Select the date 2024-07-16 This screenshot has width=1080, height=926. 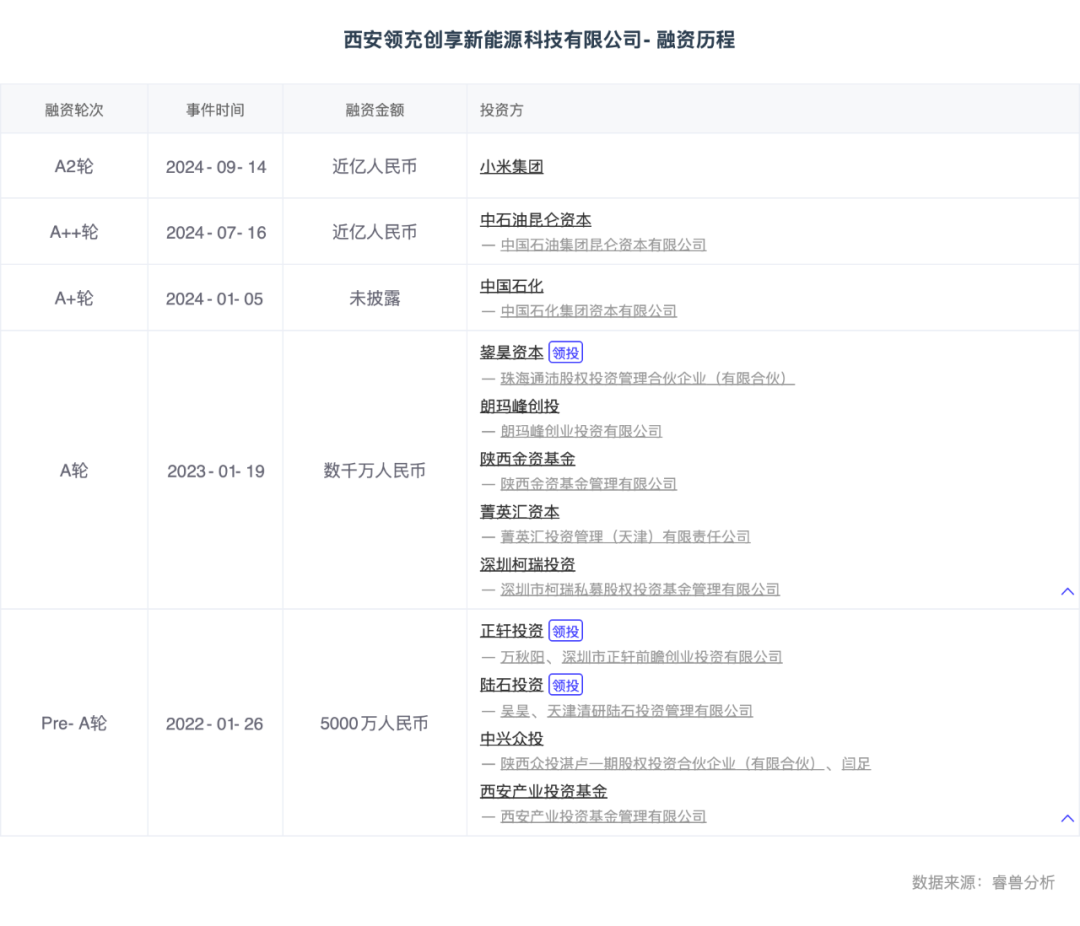tap(216, 232)
